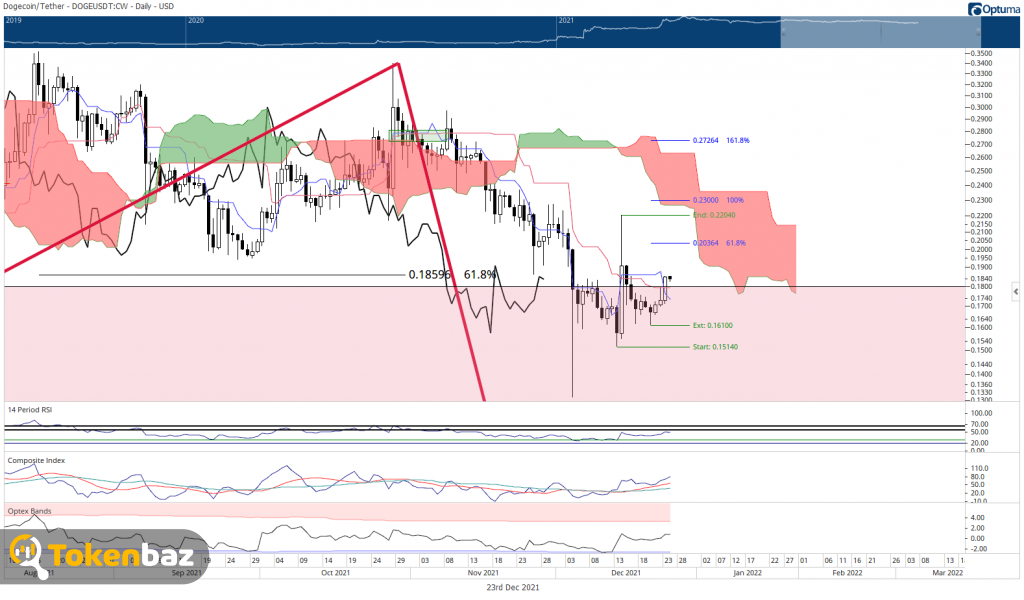Expand the side panel arrow at the chart's right edge
1024x600 pixels.
1016,291
